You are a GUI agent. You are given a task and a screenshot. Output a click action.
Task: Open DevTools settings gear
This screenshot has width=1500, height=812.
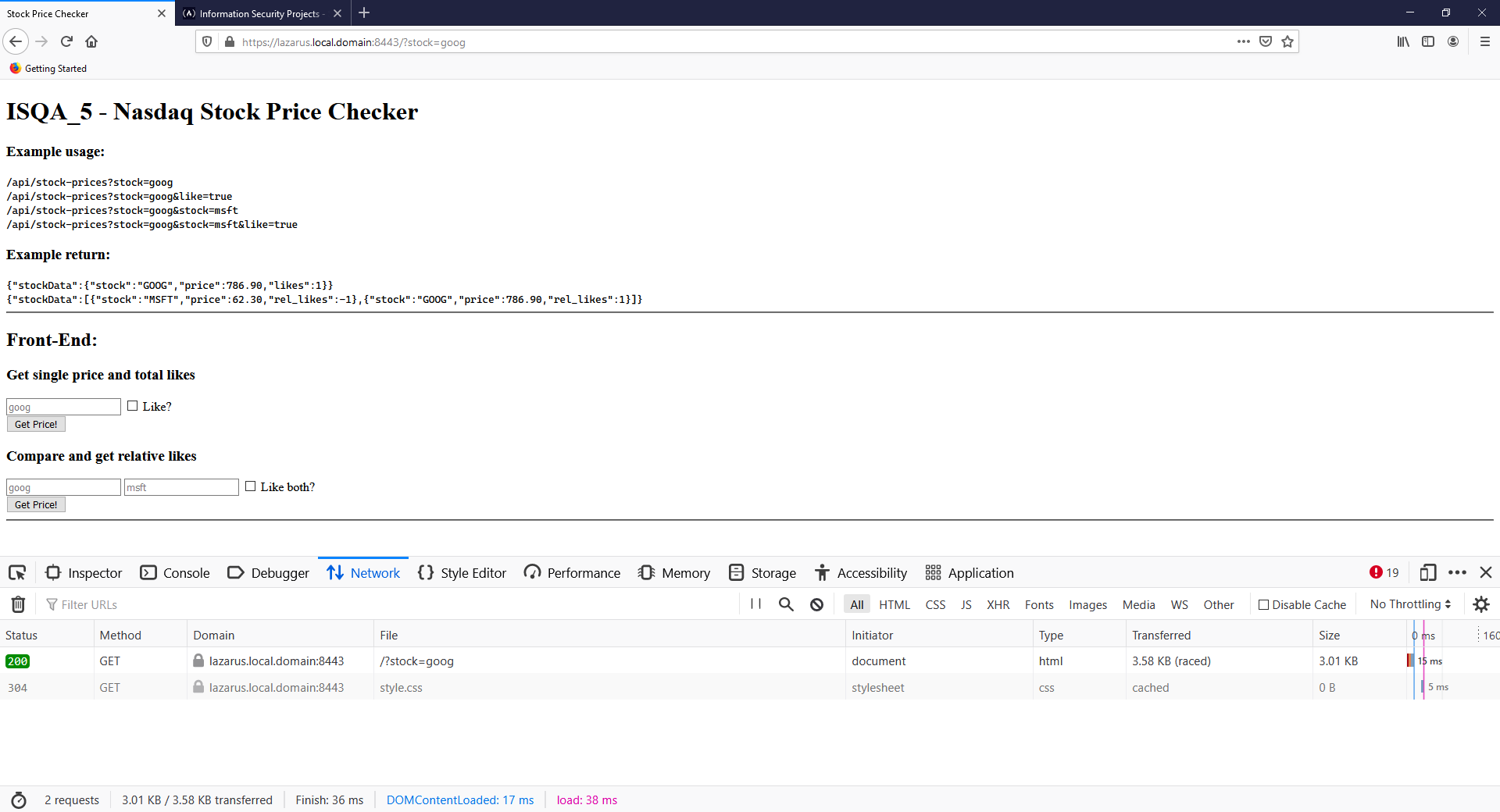tap(1481, 604)
